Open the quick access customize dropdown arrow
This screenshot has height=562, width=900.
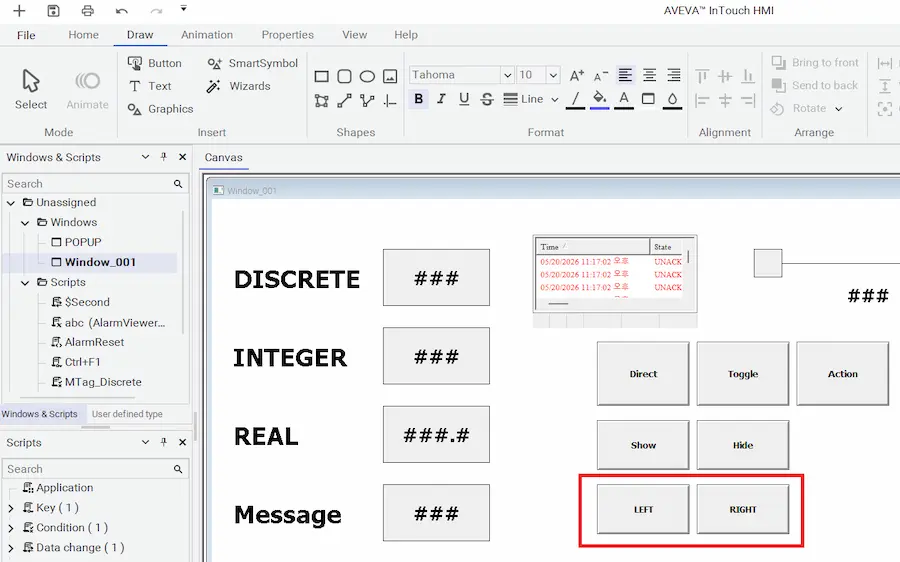pyautogui.click(x=184, y=9)
